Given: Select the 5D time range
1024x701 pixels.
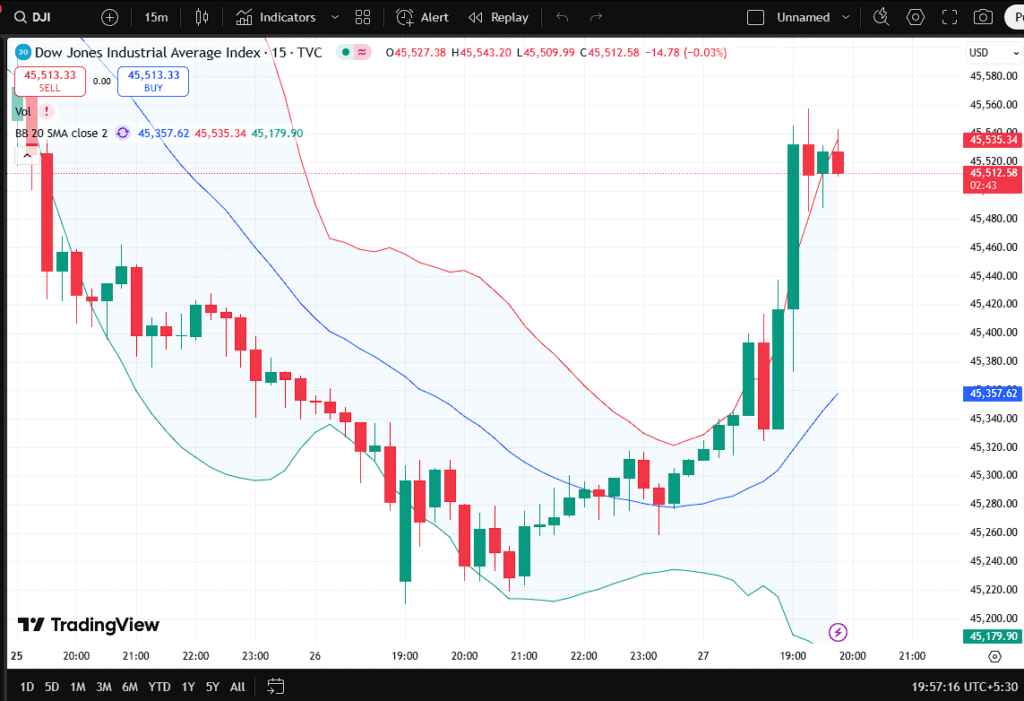Looking at the screenshot, I should [x=52, y=687].
